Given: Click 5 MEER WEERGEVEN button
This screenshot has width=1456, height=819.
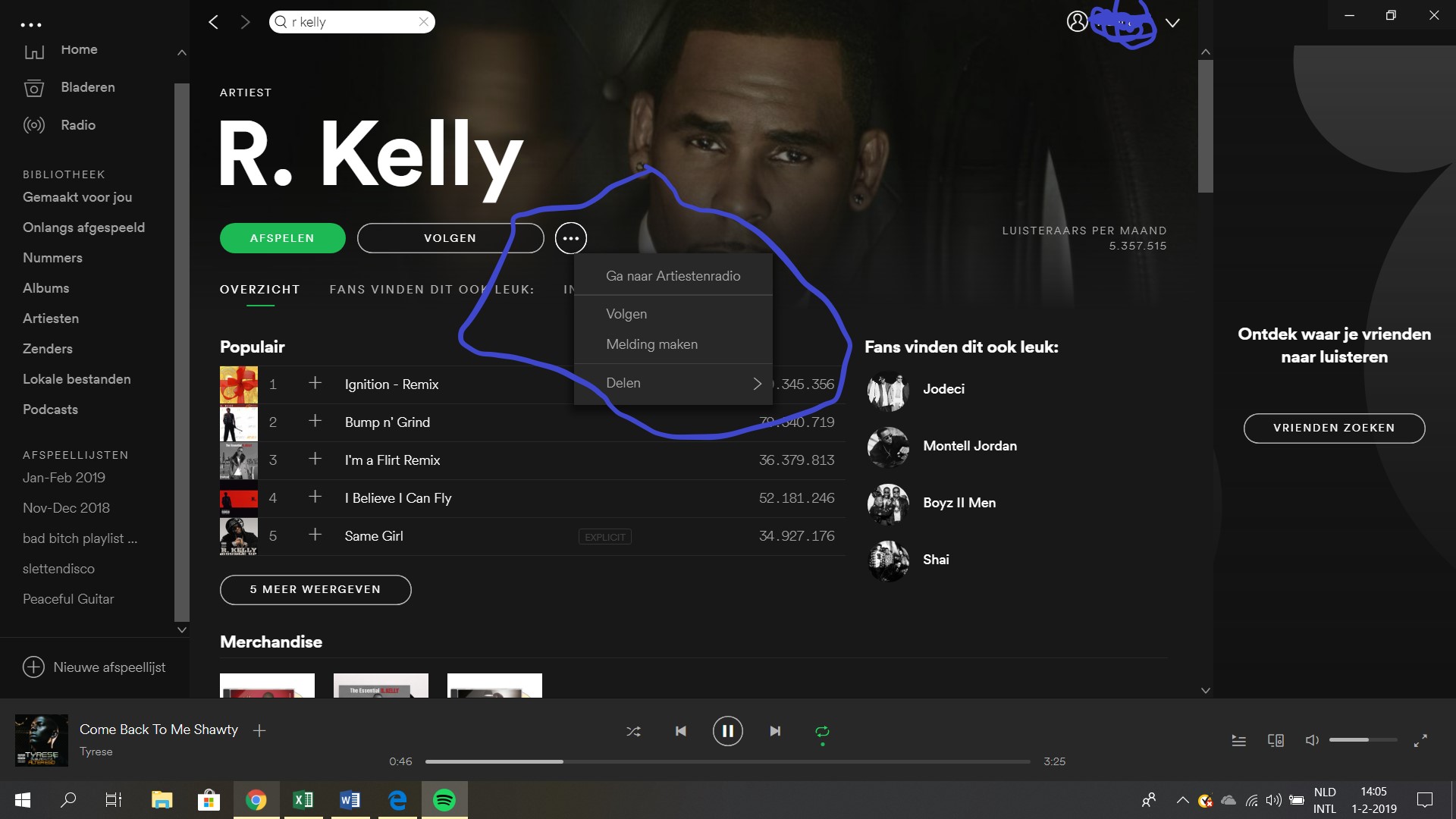Looking at the screenshot, I should (315, 590).
